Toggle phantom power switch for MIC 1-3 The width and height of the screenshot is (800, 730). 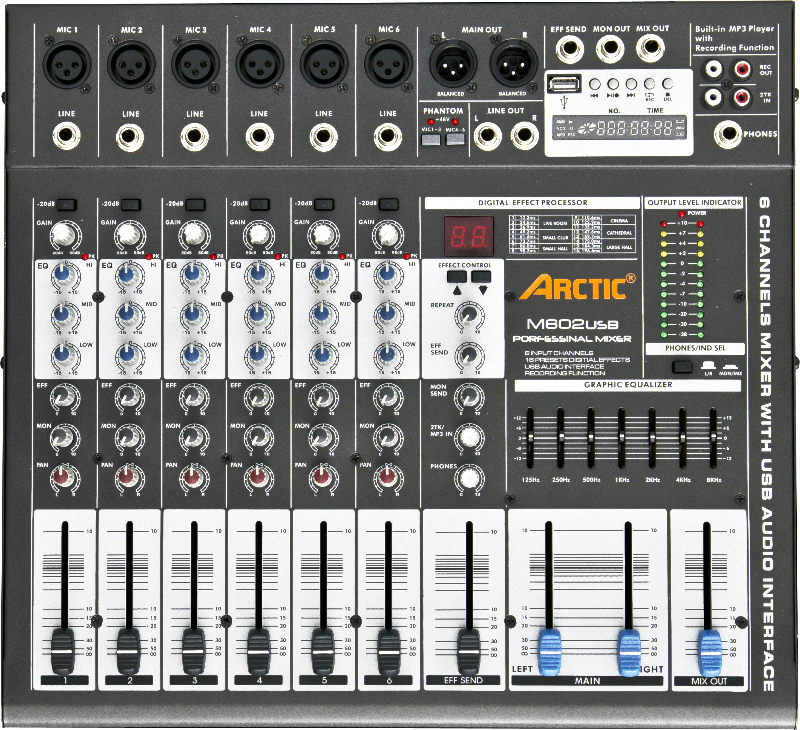click(431, 138)
